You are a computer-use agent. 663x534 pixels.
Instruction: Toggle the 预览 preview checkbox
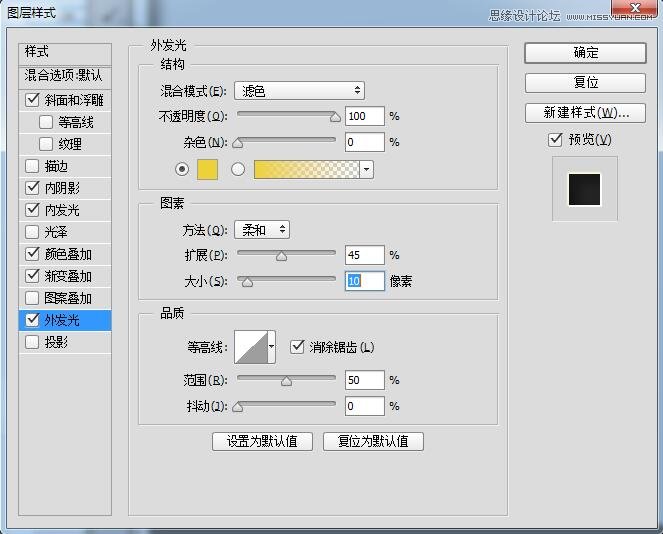tap(555, 140)
